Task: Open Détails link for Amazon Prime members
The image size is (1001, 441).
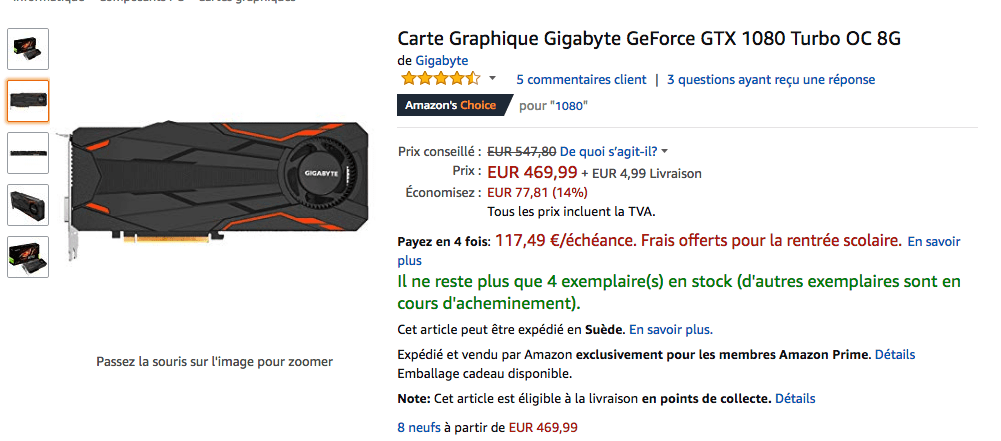Action: point(895,354)
